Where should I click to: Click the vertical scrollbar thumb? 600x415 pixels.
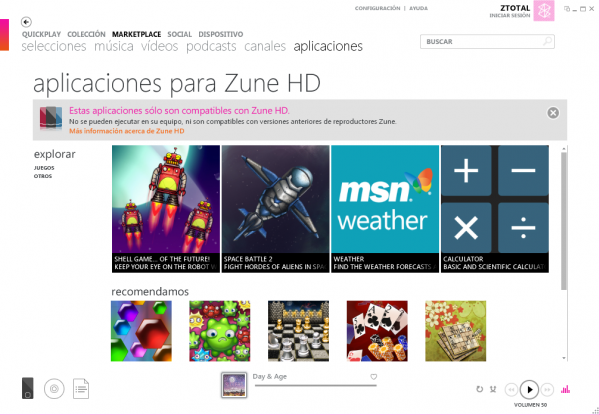(564, 221)
